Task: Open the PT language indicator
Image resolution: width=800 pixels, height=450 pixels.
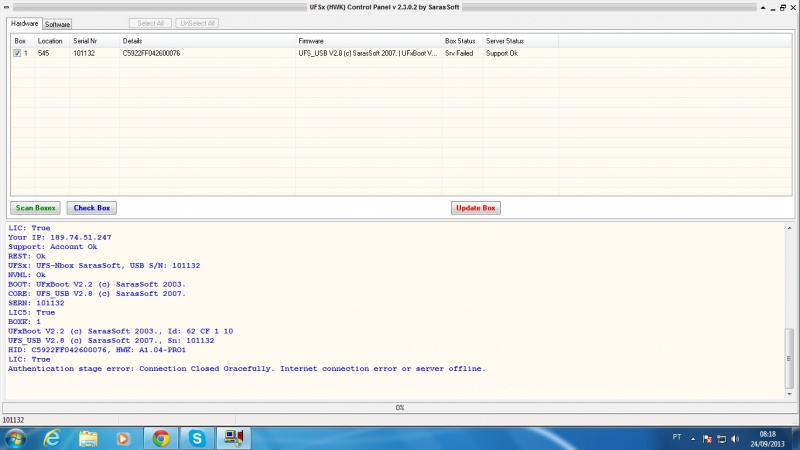Action: pos(677,437)
